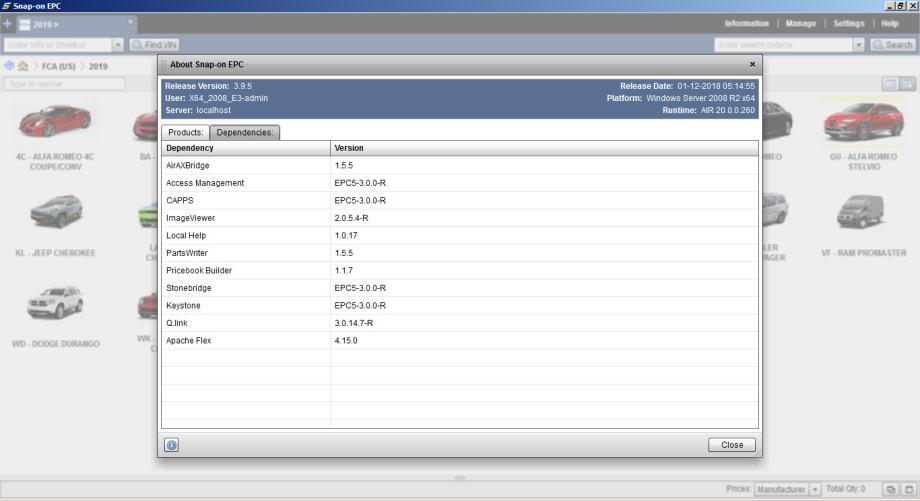Screen dimensions: 920x501
Task: Click the single window icon in status bar
Action: [x=908, y=489]
